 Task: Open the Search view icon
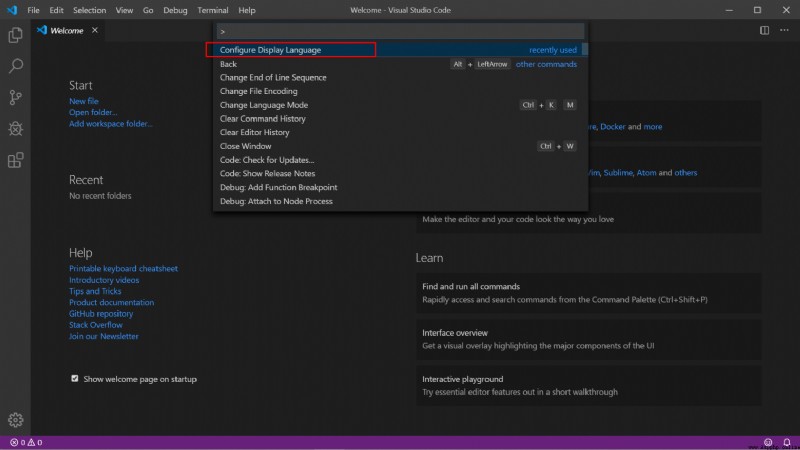[x=15, y=66]
